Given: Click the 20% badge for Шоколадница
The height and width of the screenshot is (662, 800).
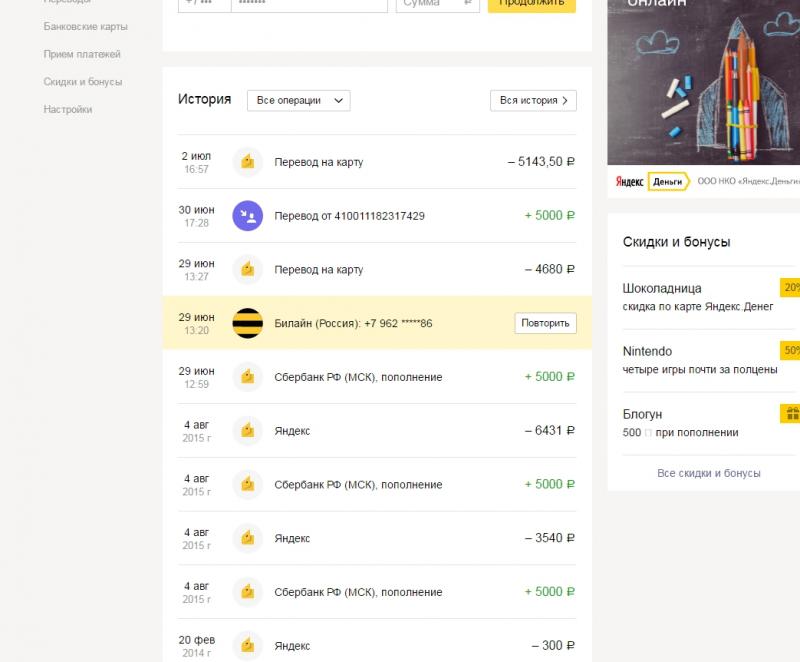Looking at the screenshot, I should pos(790,288).
